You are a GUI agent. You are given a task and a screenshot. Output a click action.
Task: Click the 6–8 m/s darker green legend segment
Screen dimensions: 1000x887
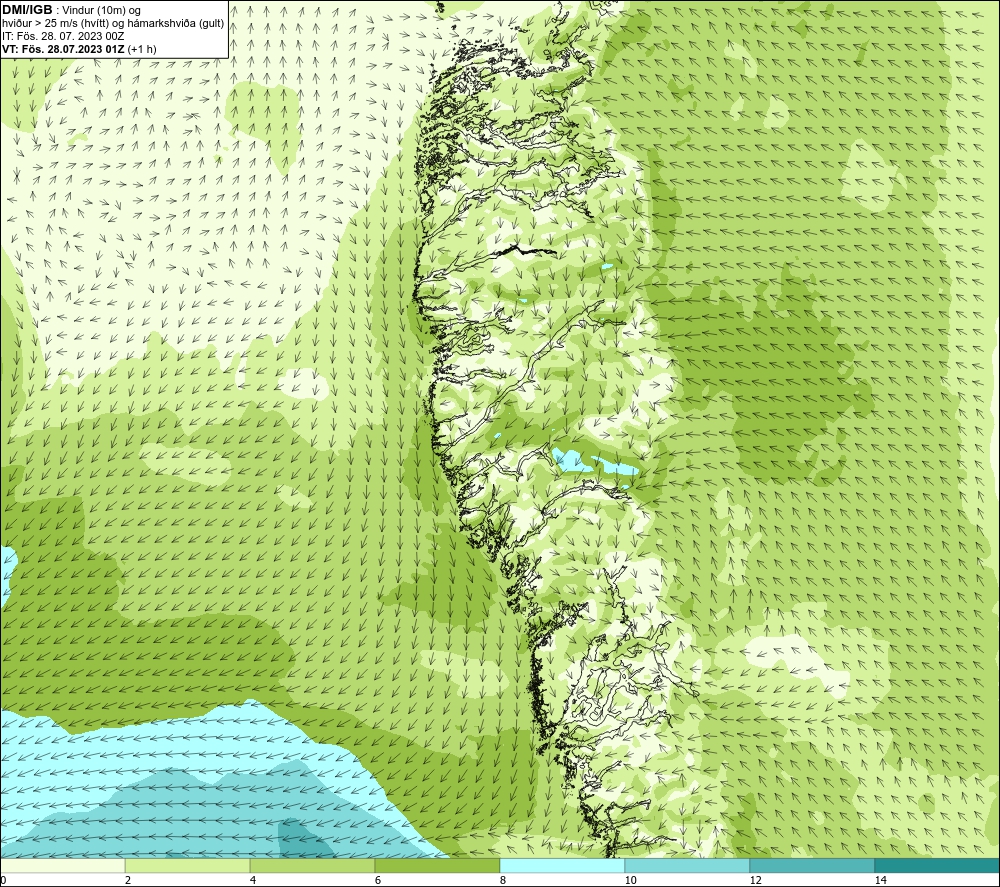click(438, 865)
